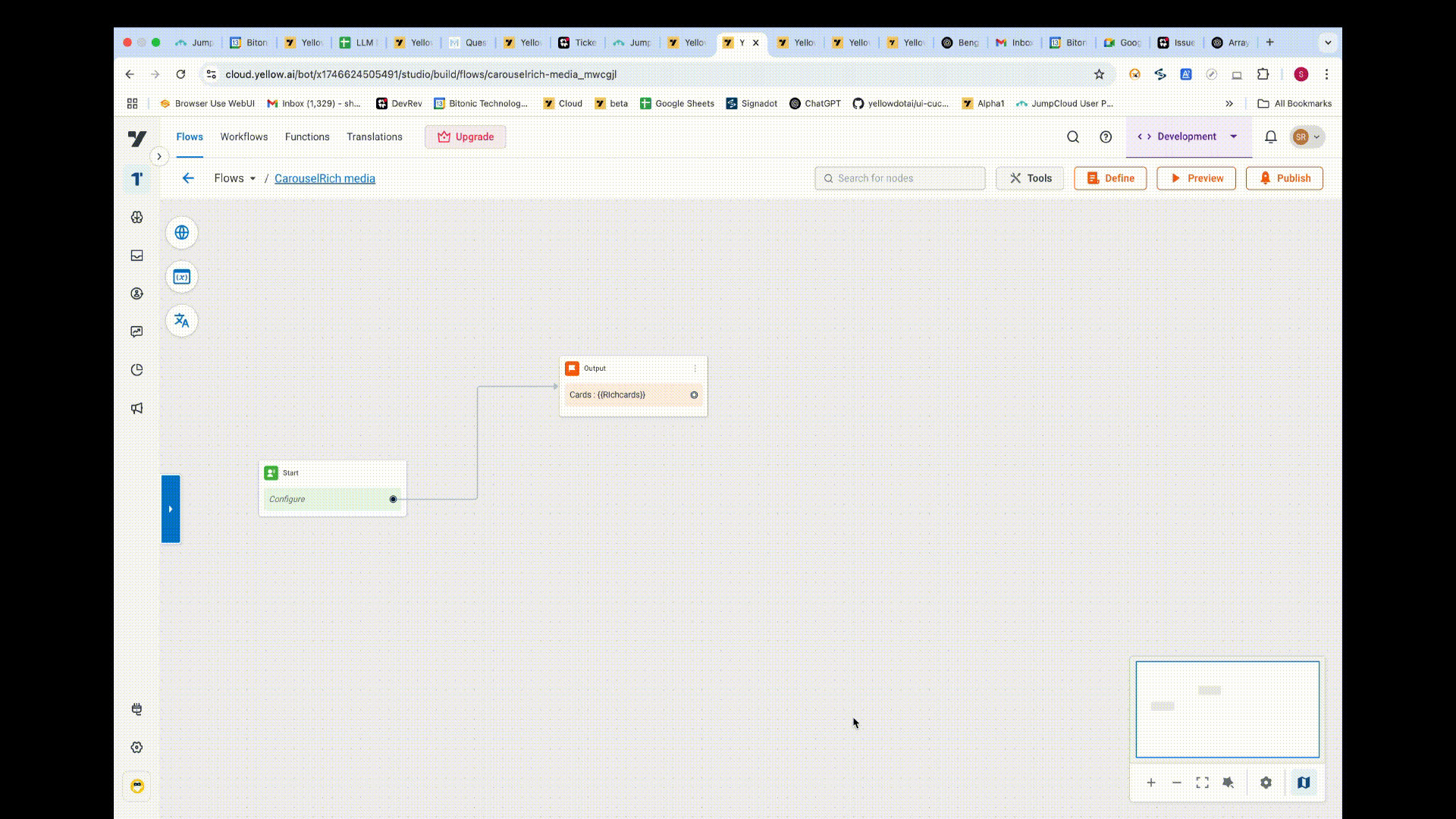This screenshot has width=1456, height=819.
Task: Show more bookmarks chevron
Action: tap(1229, 104)
